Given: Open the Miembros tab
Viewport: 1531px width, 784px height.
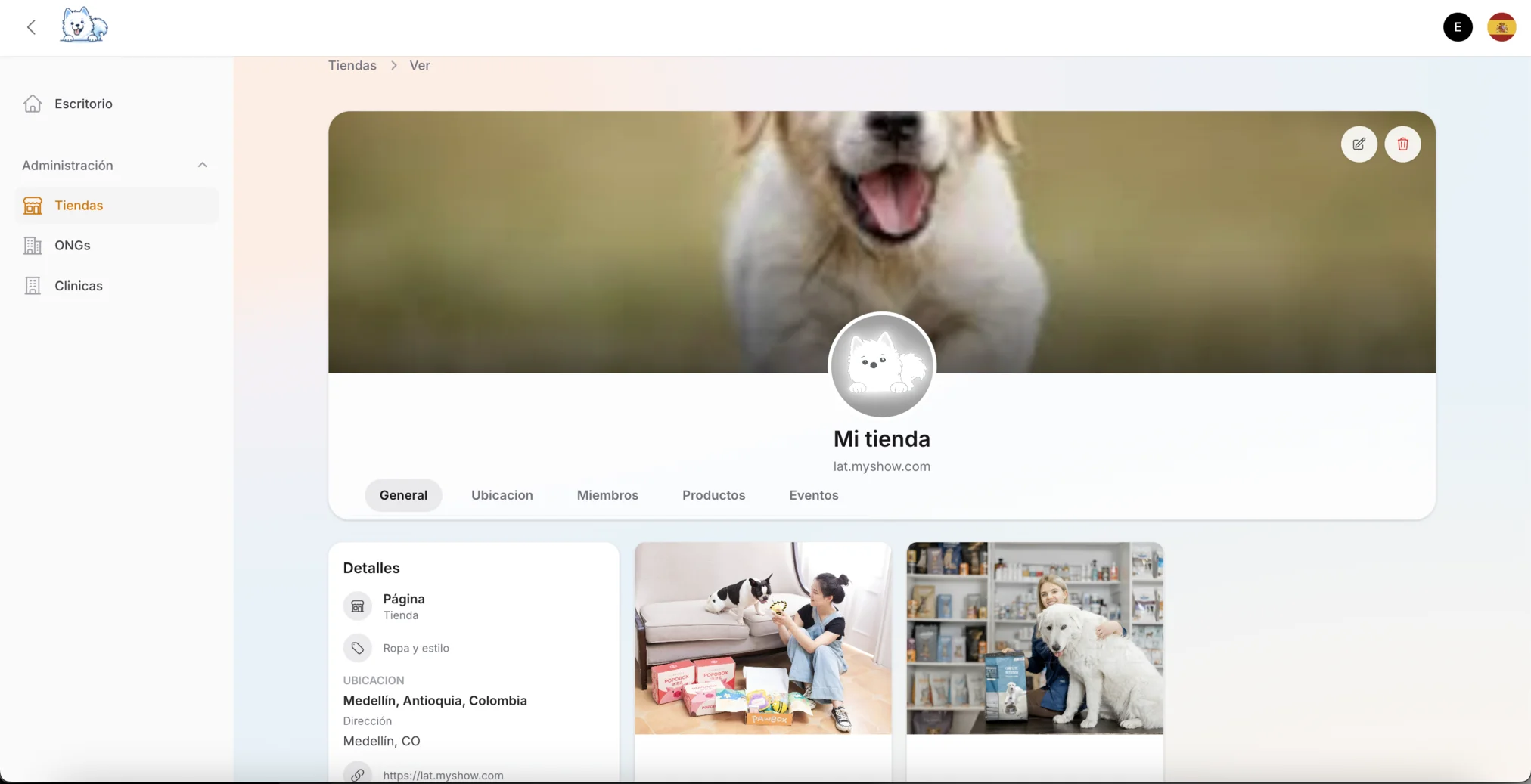Looking at the screenshot, I should (607, 495).
